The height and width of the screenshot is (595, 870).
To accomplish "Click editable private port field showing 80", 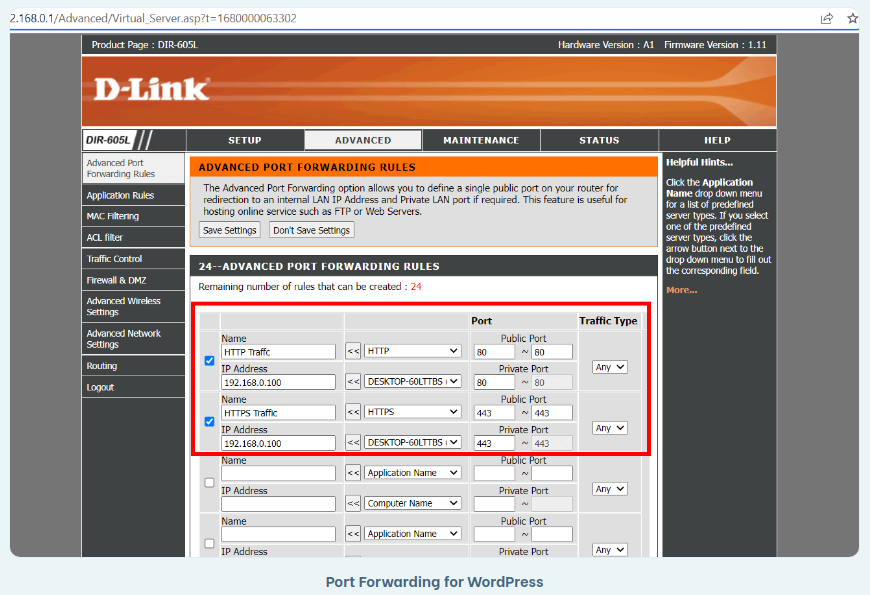I will (494, 382).
